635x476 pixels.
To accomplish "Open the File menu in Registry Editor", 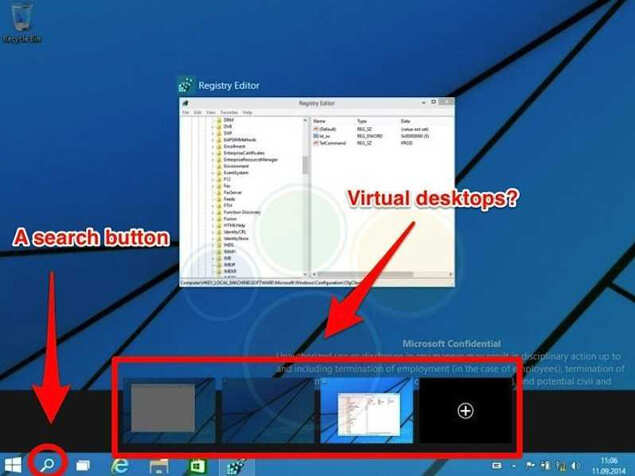I will [185, 112].
